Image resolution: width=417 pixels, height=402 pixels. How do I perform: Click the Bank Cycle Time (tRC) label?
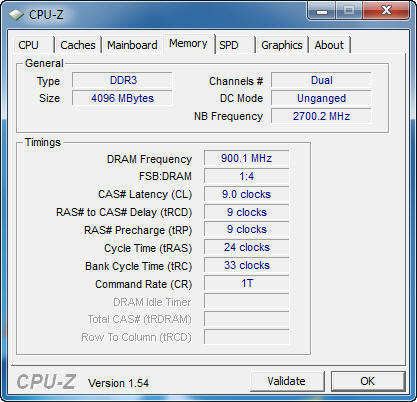click(139, 266)
